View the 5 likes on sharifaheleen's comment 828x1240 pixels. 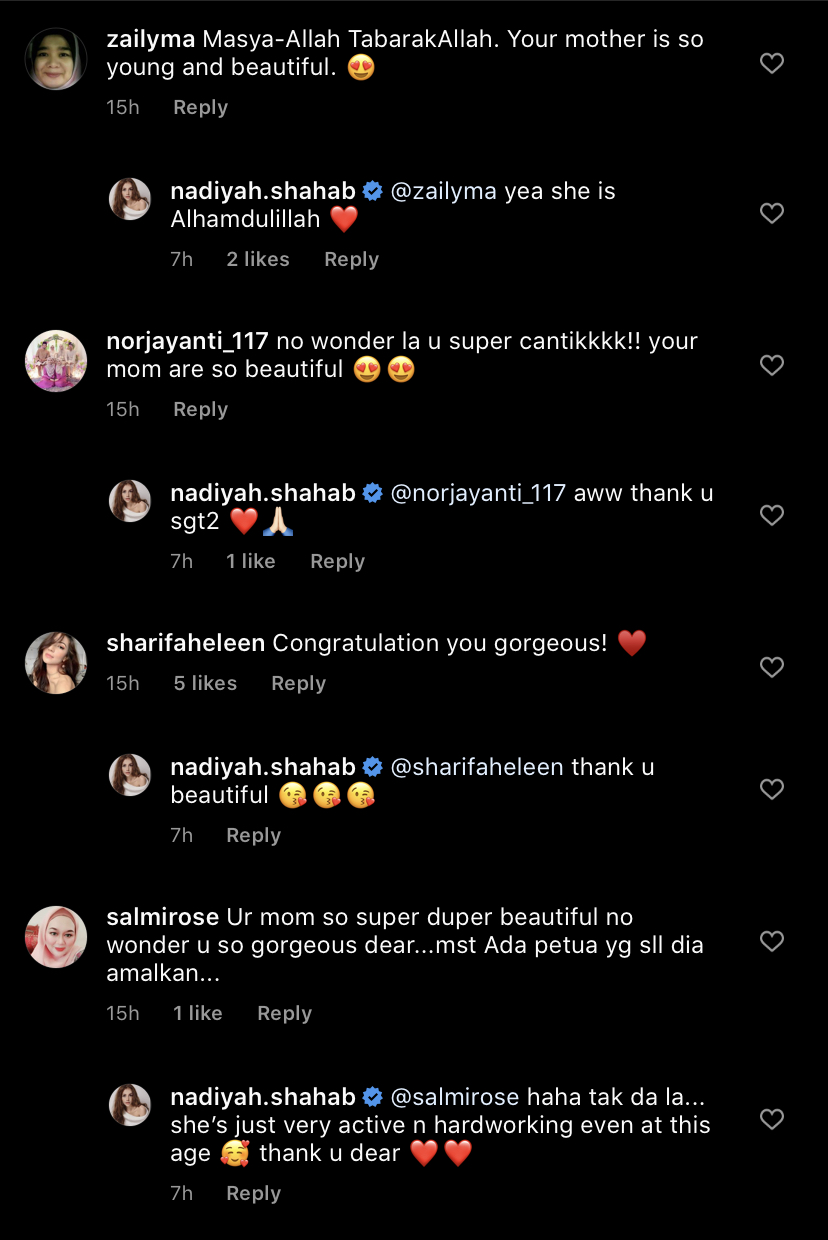[205, 684]
